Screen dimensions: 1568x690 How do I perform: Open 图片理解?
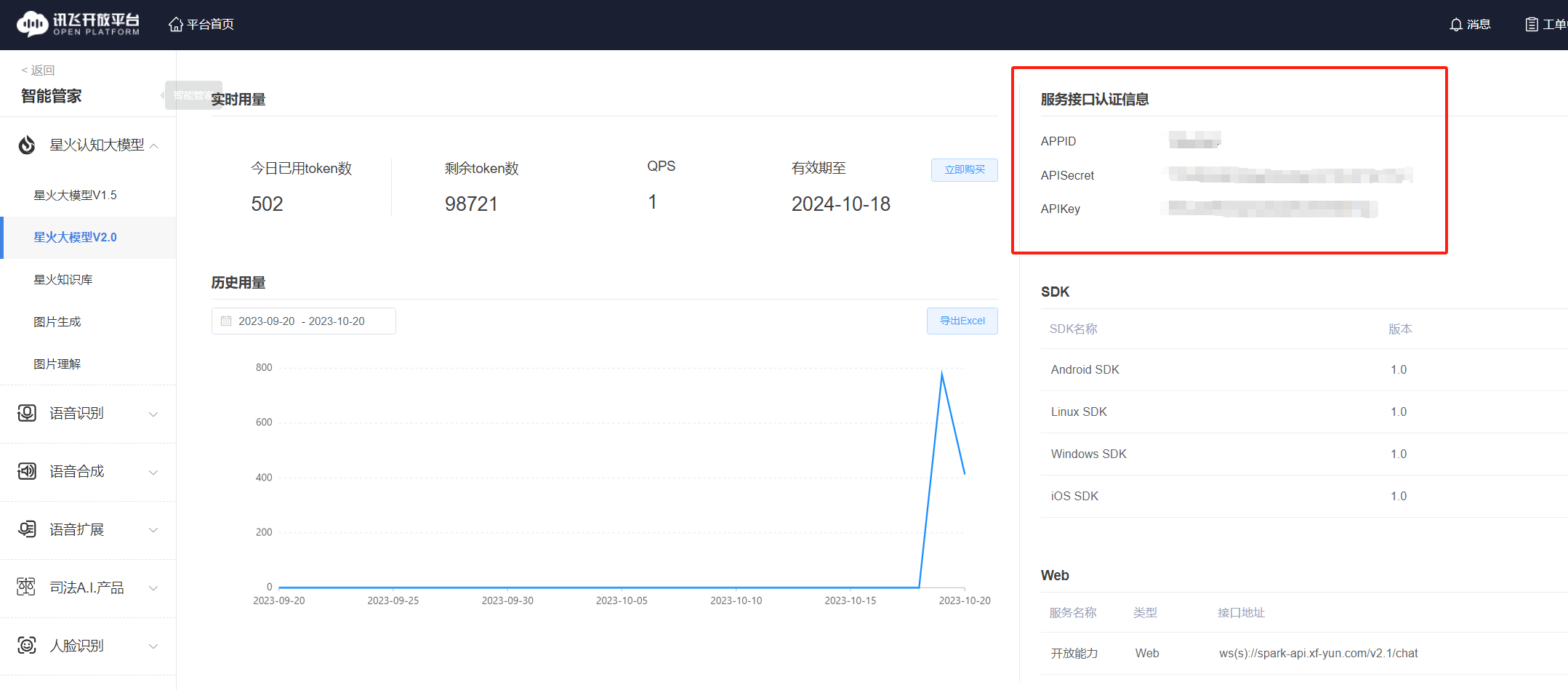57,364
